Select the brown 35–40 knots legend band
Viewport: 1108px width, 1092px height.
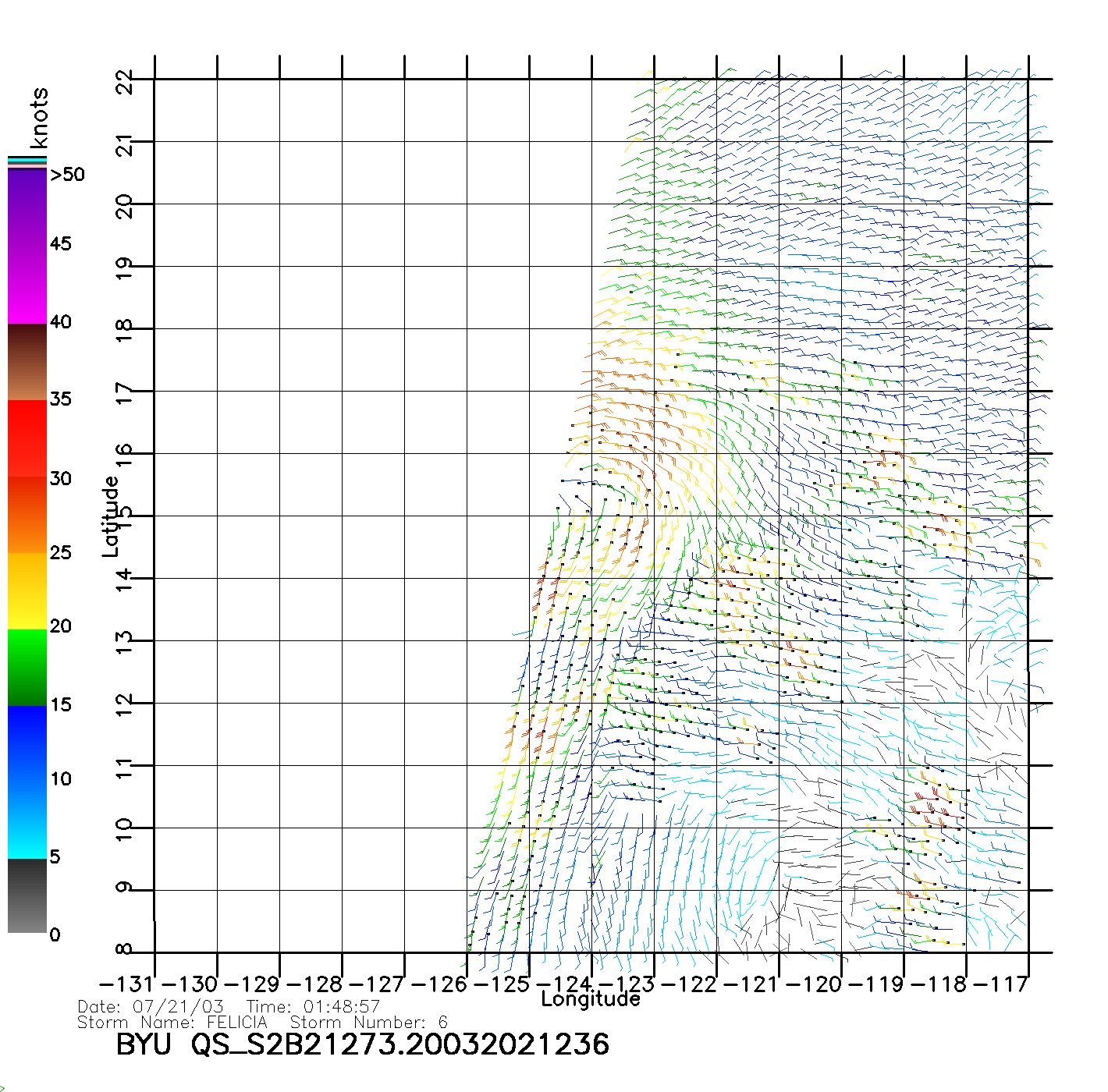(x=27, y=362)
